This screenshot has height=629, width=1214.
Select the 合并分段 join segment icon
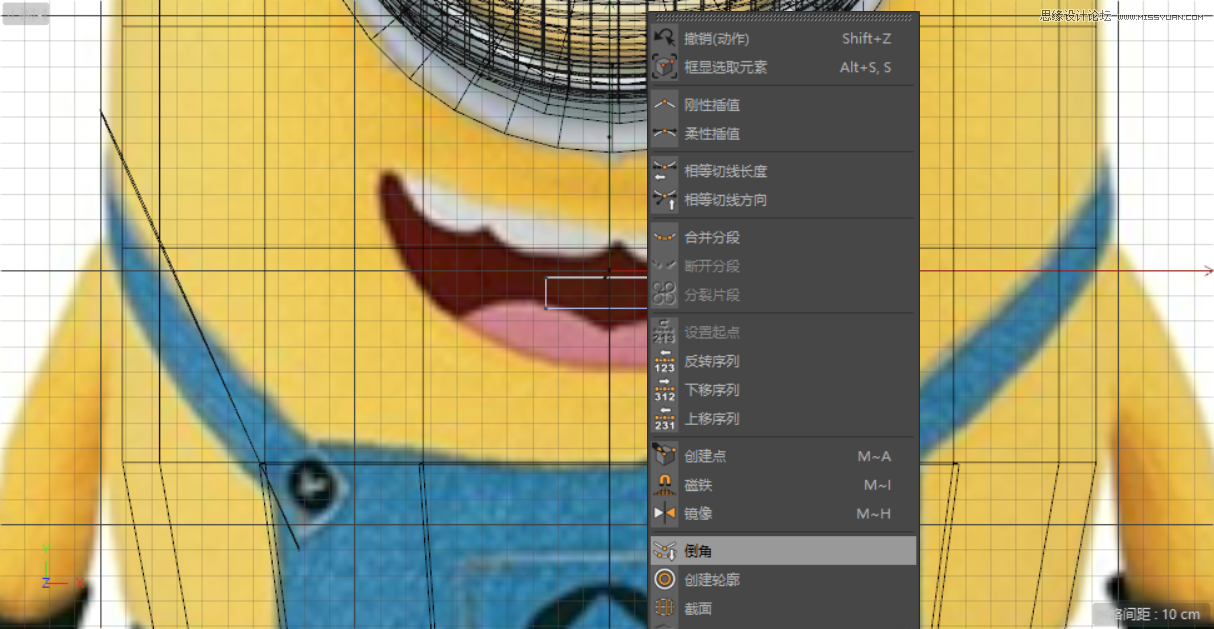(664, 237)
